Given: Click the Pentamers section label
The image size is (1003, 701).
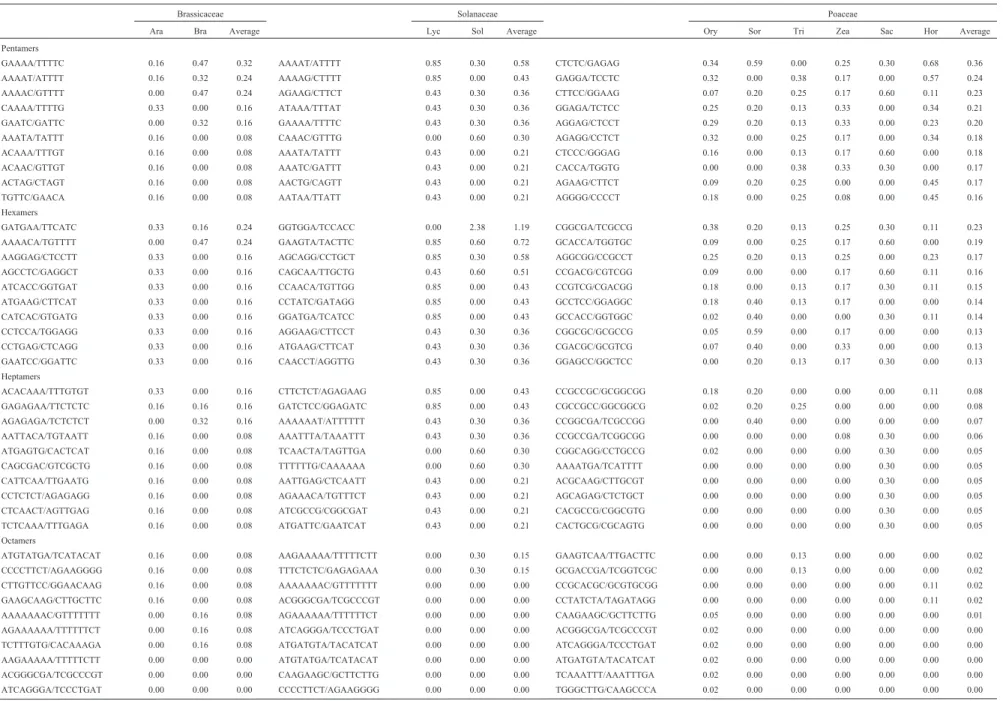Looking at the screenshot, I should pyautogui.click(x=20, y=49).
